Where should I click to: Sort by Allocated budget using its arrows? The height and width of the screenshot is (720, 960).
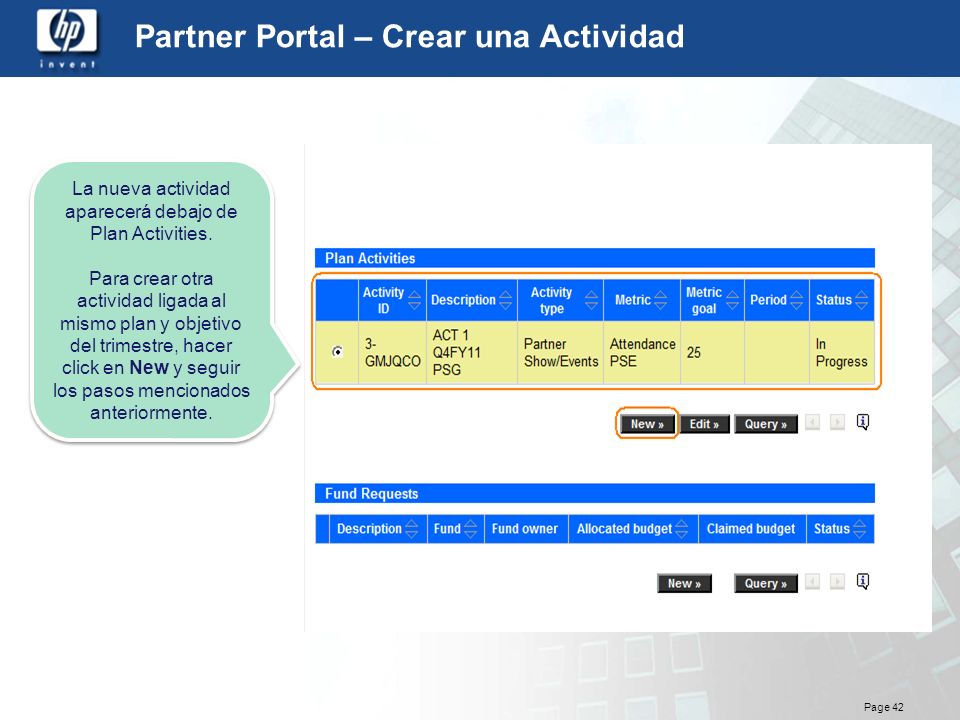click(681, 529)
